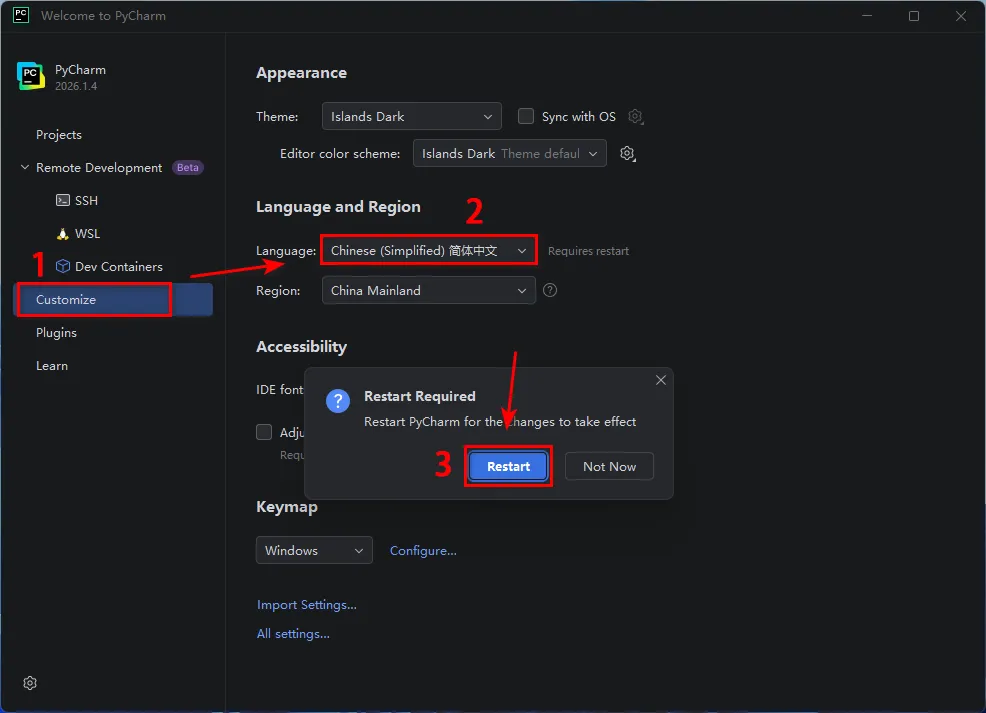Open the Editor color scheme dropdown
The image size is (986, 713).
coord(510,153)
